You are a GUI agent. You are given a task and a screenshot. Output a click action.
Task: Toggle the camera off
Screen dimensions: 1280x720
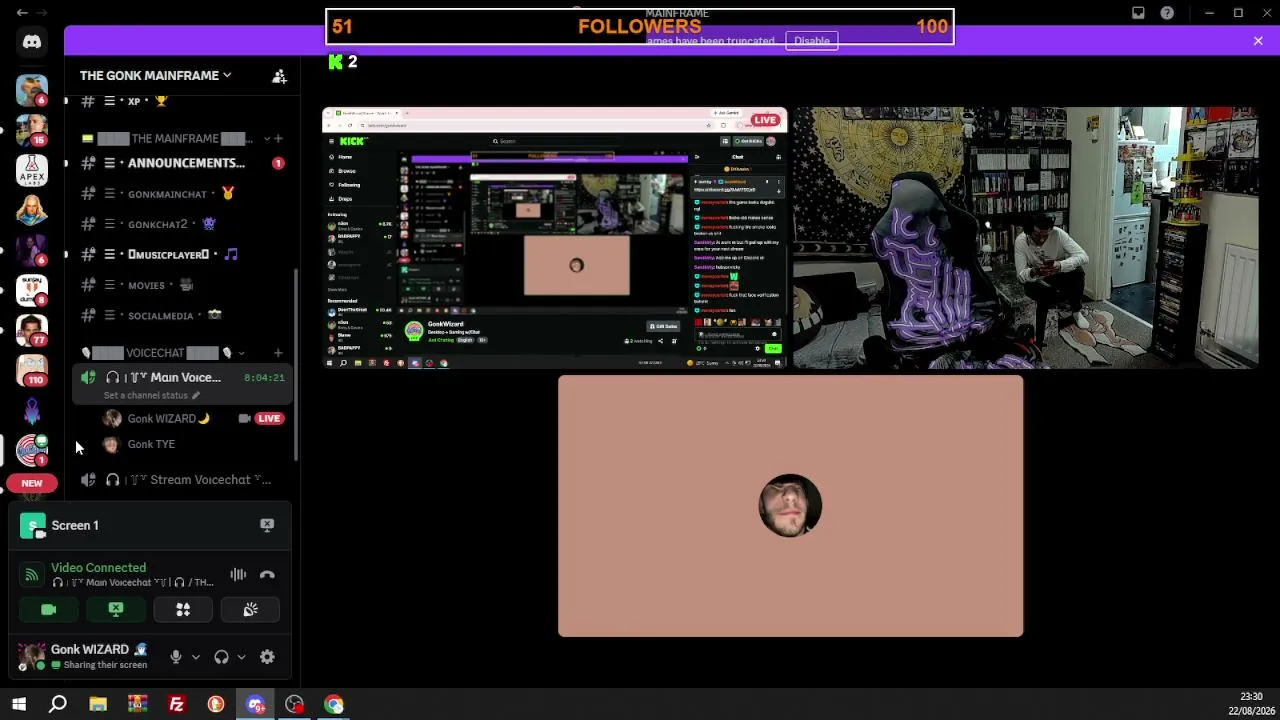pos(49,610)
